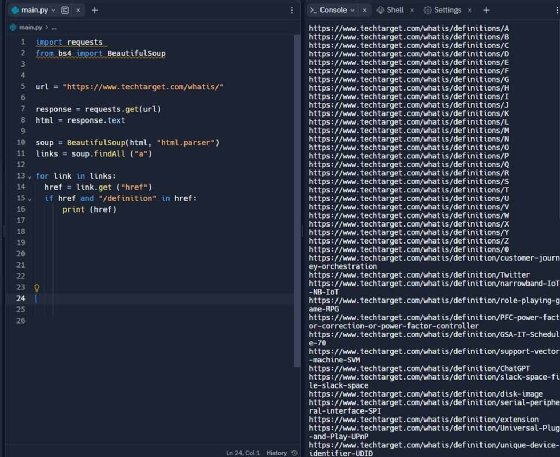Click the 'print (href)' line
This screenshot has width=560, height=457.
pos(89,210)
